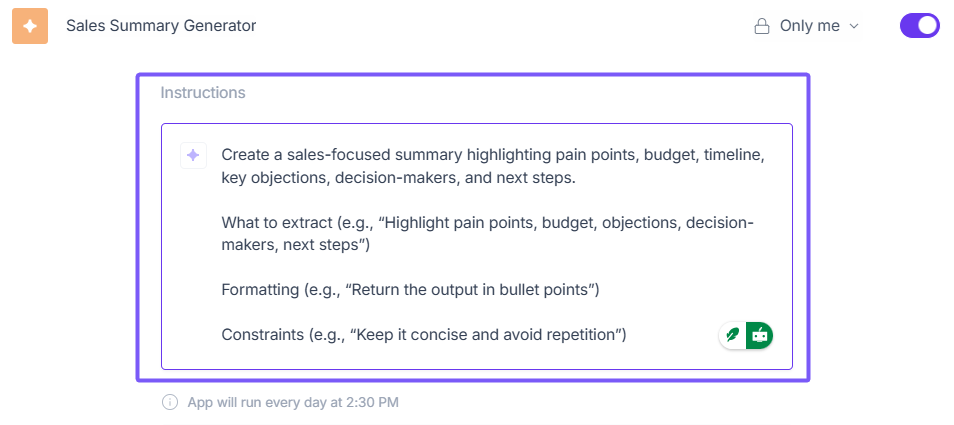Image resolution: width=954 pixels, height=425 pixels.
Task: Click the green feather icon
Action: click(733, 335)
